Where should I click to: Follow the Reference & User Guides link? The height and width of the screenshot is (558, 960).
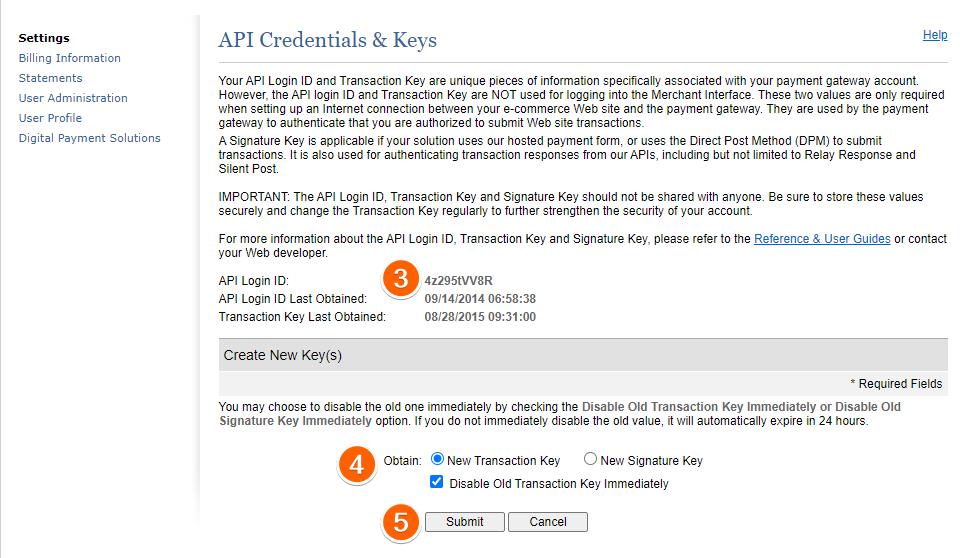pyautogui.click(x=822, y=240)
